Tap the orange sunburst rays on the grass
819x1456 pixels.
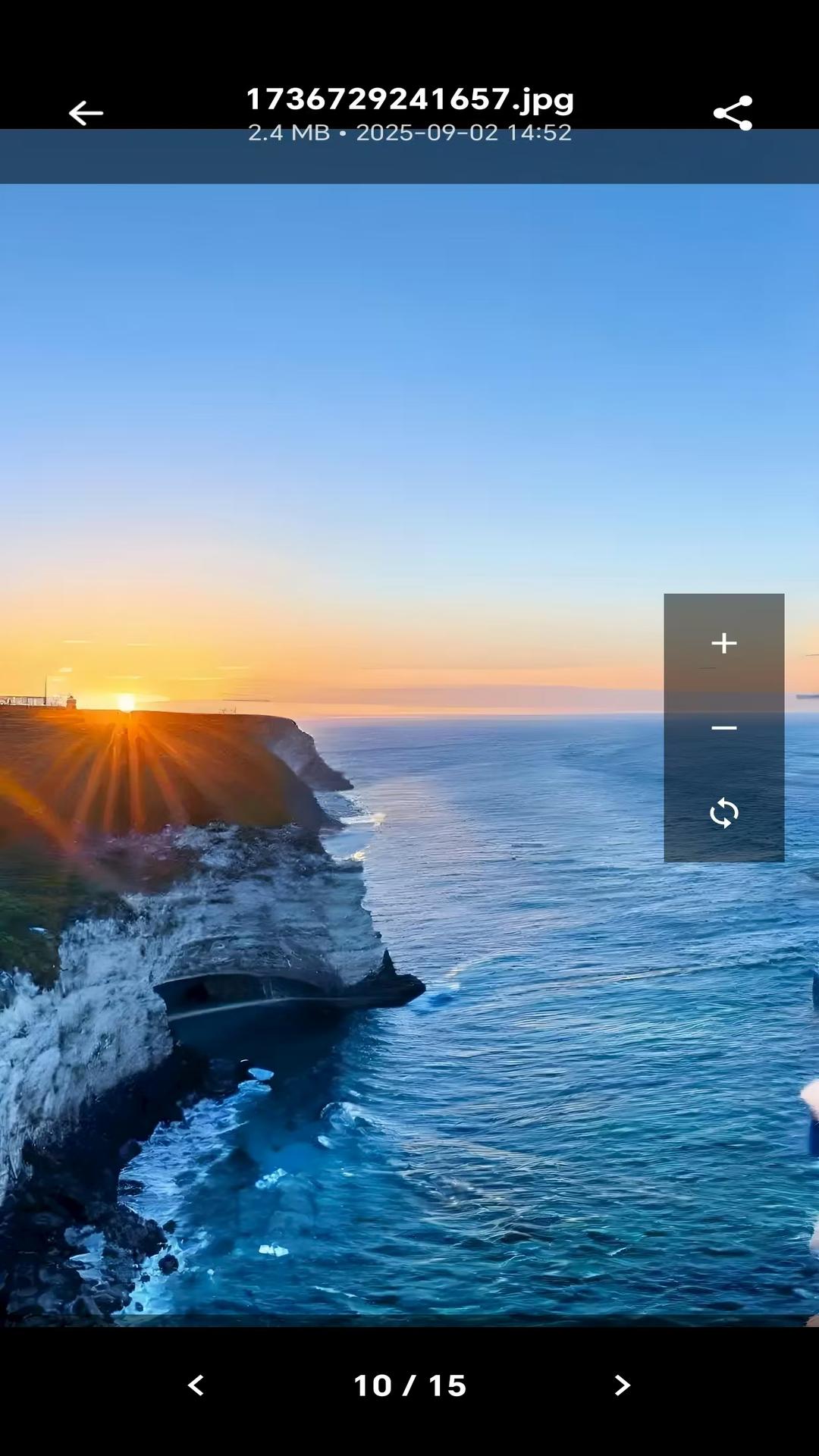pyautogui.click(x=129, y=773)
